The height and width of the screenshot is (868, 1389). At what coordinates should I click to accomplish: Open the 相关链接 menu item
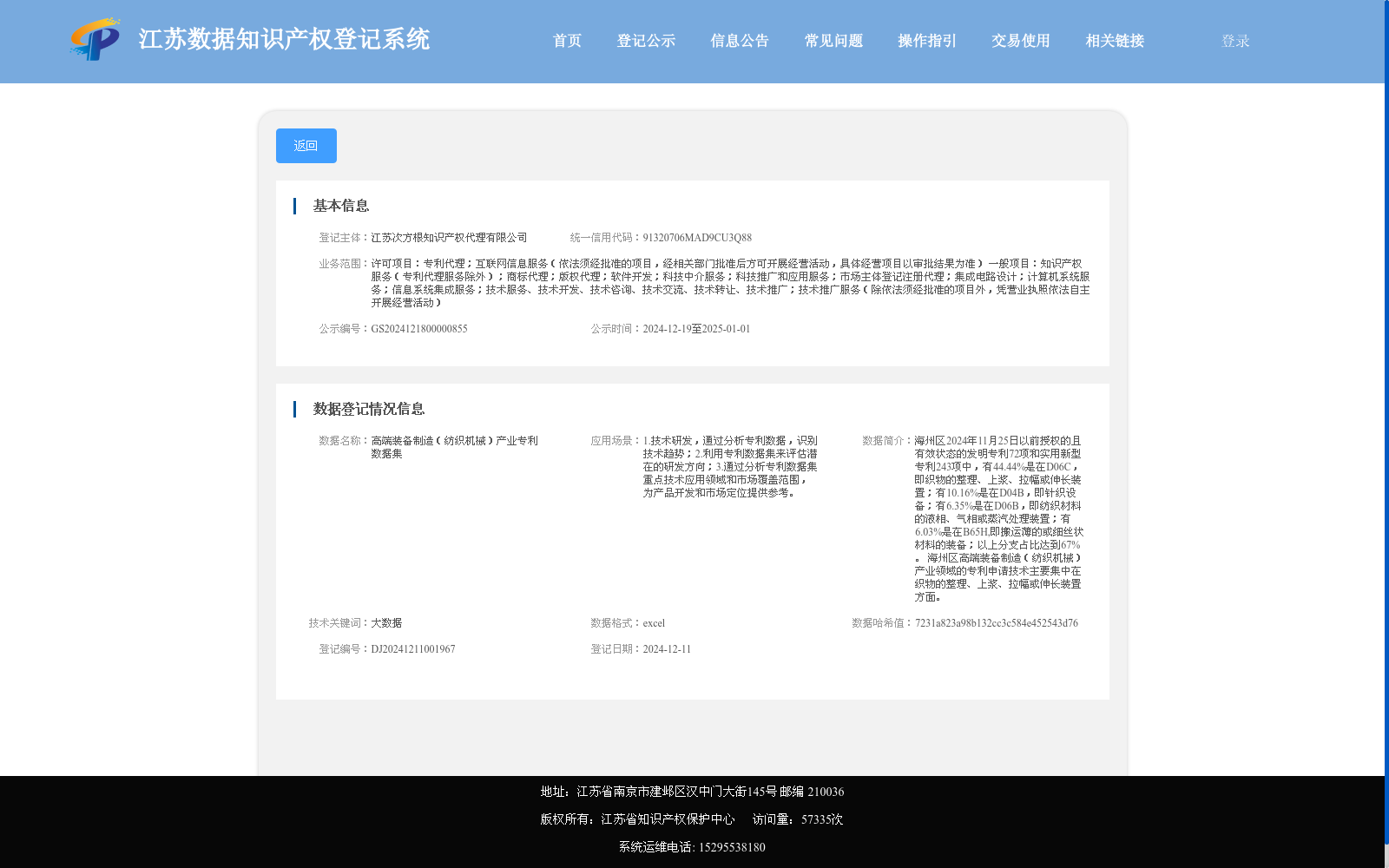click(1115, 41)
